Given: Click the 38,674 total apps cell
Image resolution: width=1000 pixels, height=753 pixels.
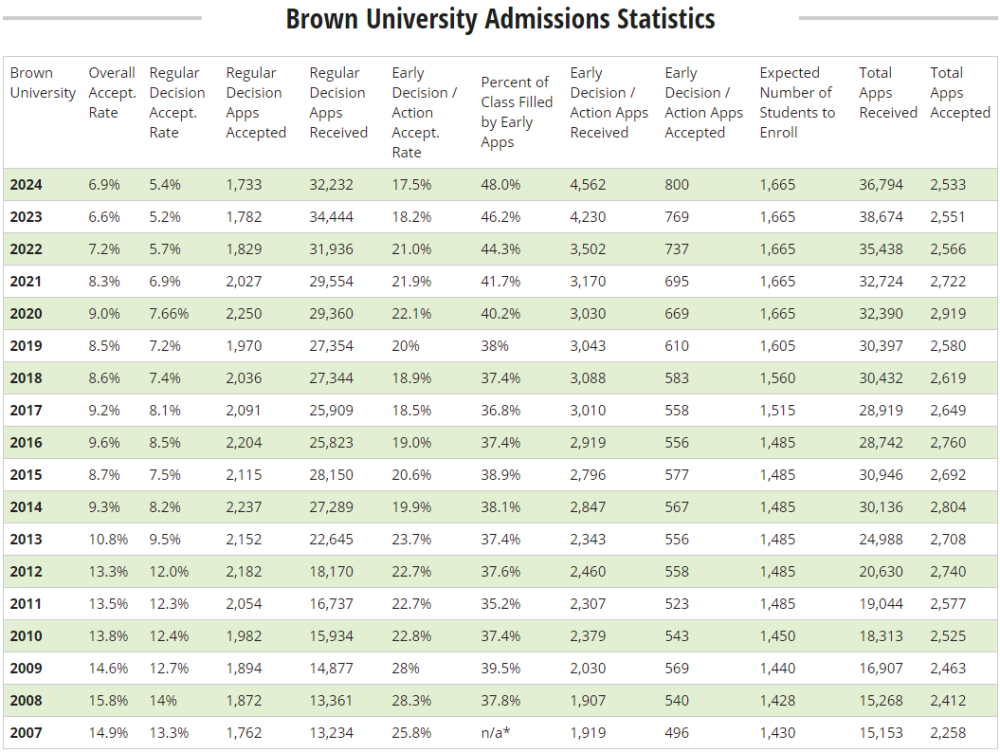Looking at the screenshot, I should (x=881, y=217).
